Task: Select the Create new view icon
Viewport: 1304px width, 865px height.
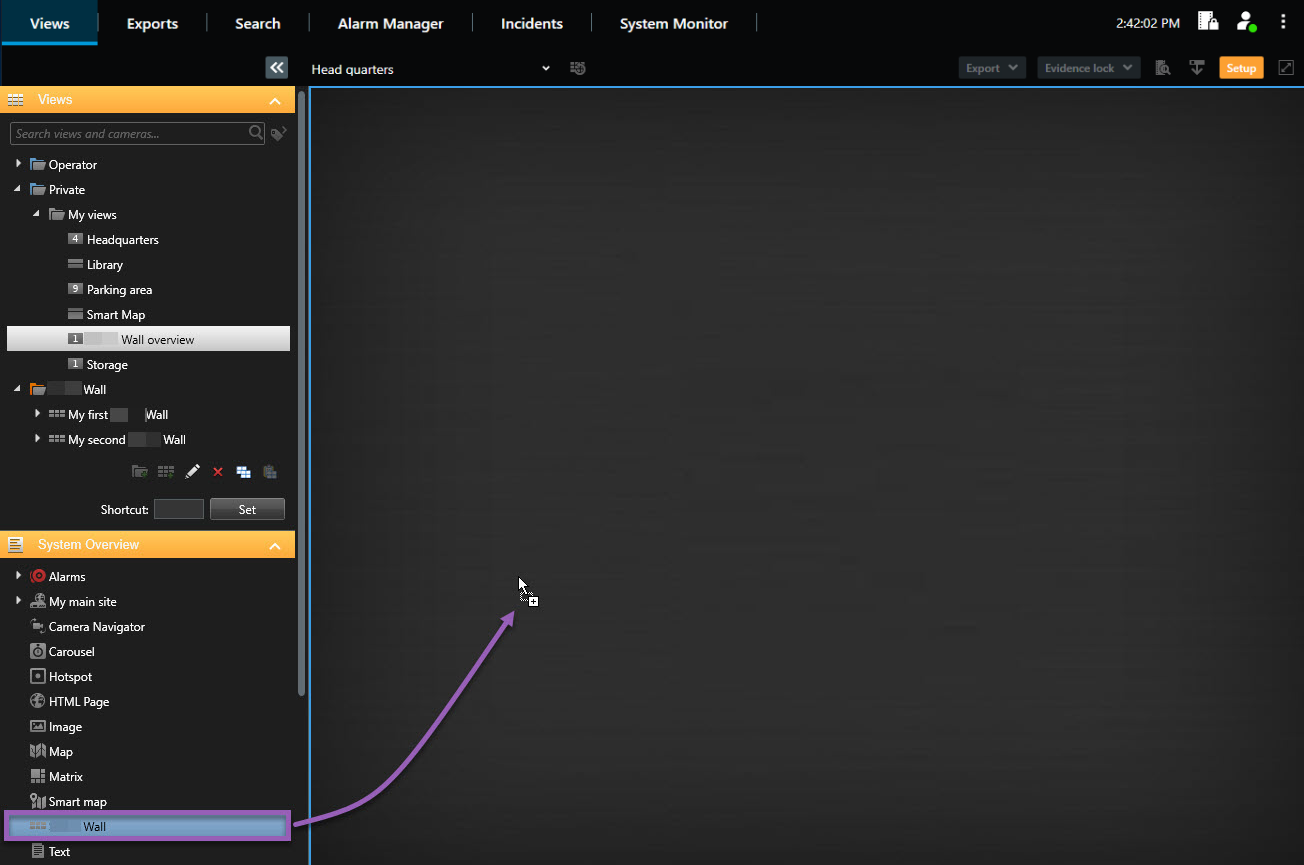Action: point(165,471)
